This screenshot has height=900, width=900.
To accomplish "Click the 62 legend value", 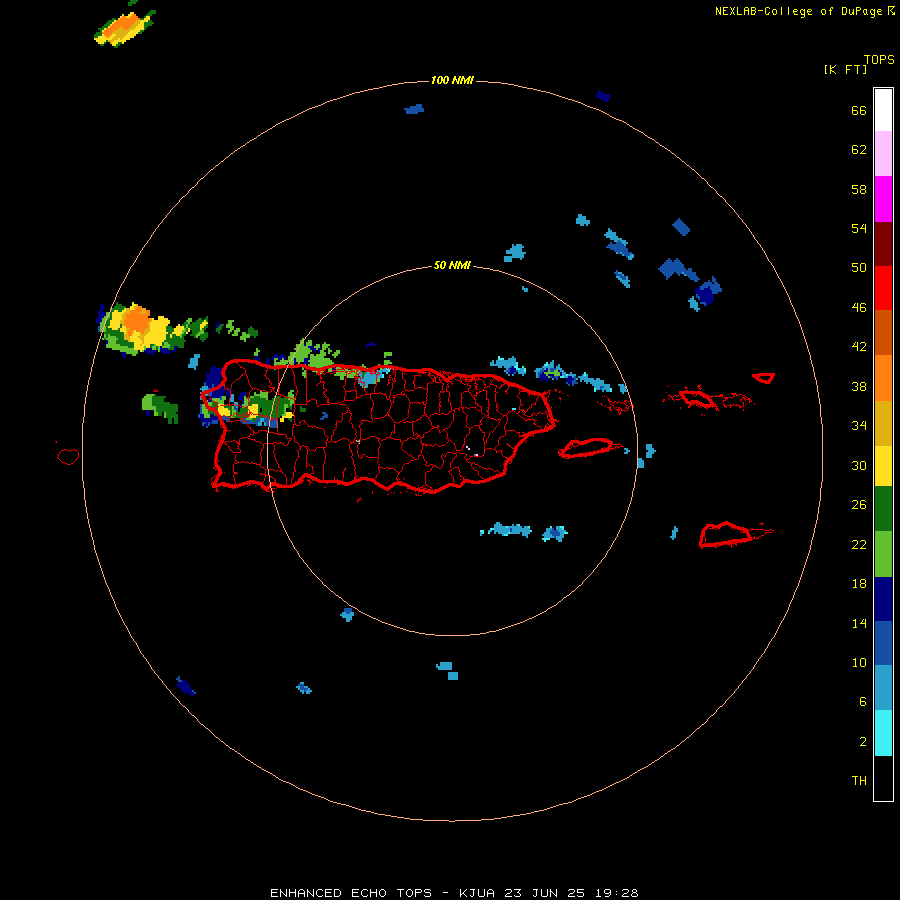I will click(859, 150).
